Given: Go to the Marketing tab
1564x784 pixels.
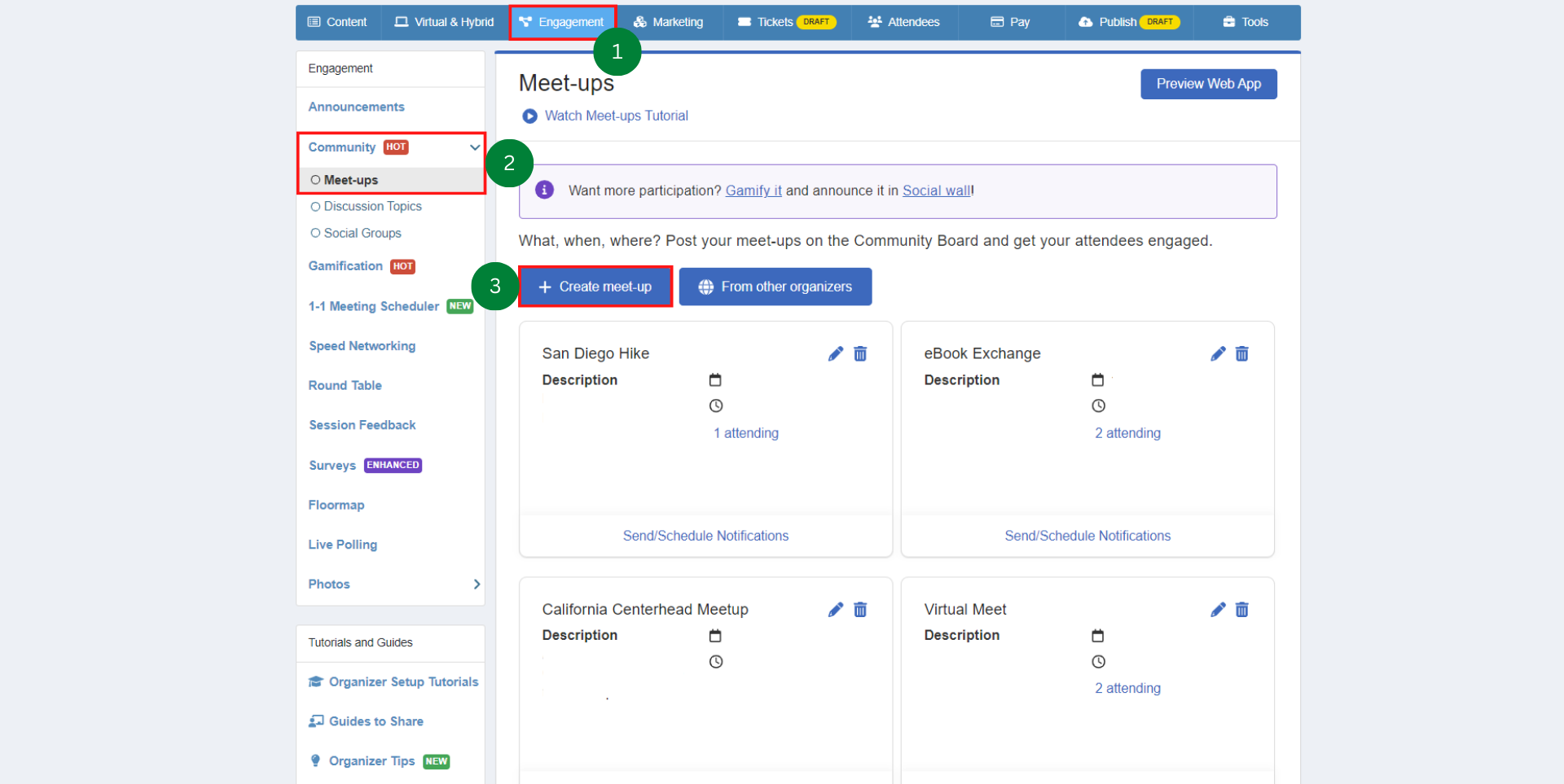Looking at the screenshot, I should (669, 22).
